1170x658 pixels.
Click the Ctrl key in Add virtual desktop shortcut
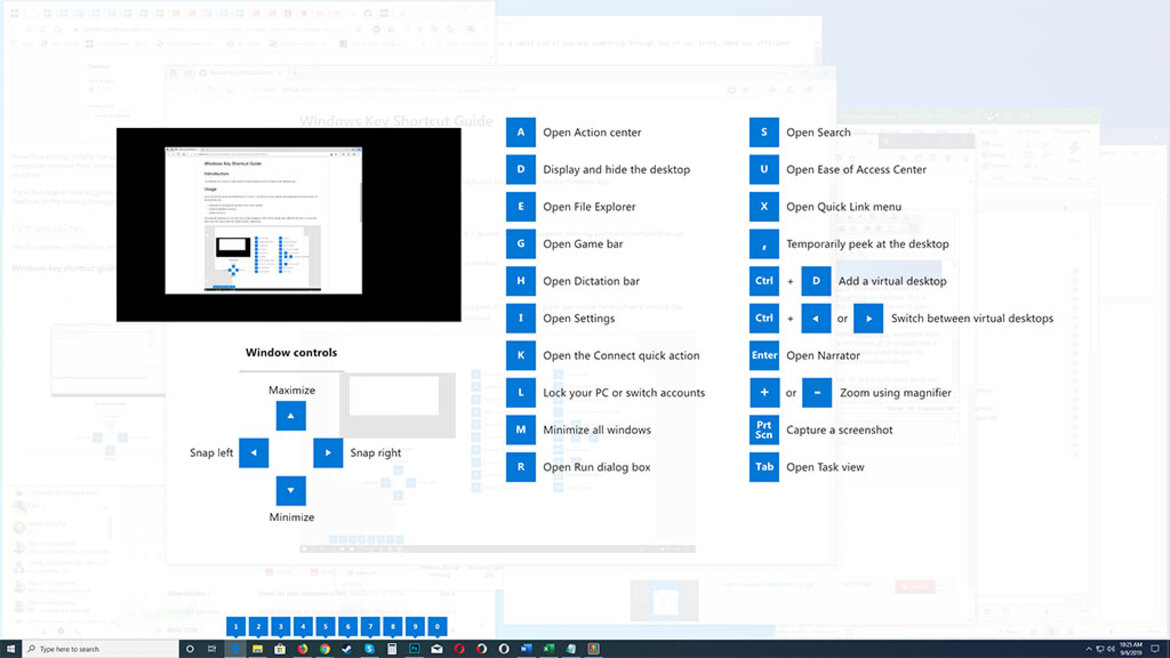(x=763, y=281)
